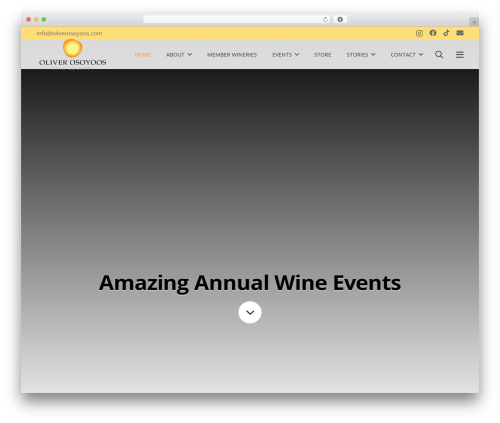Expand the Events dropdown menu

click(286, 55)
